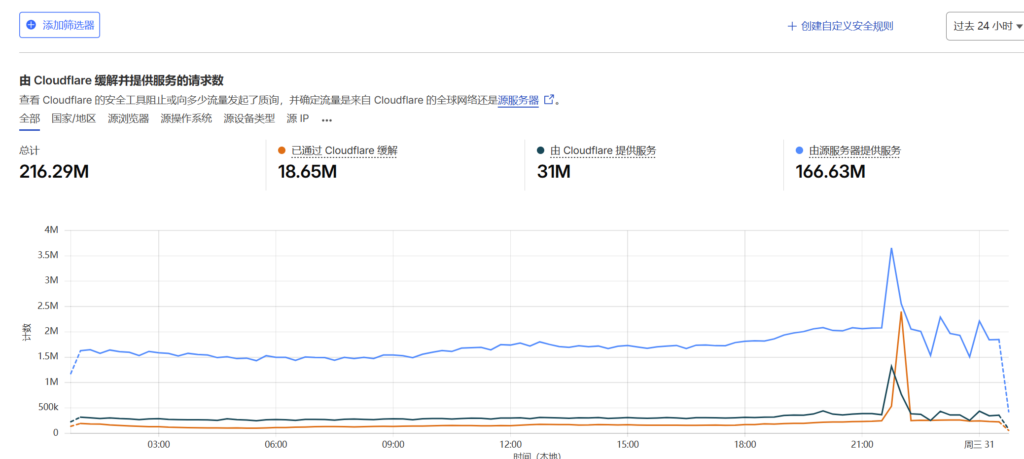
Task: Switch to the 源 IP tab
Action: click(297, 118)
